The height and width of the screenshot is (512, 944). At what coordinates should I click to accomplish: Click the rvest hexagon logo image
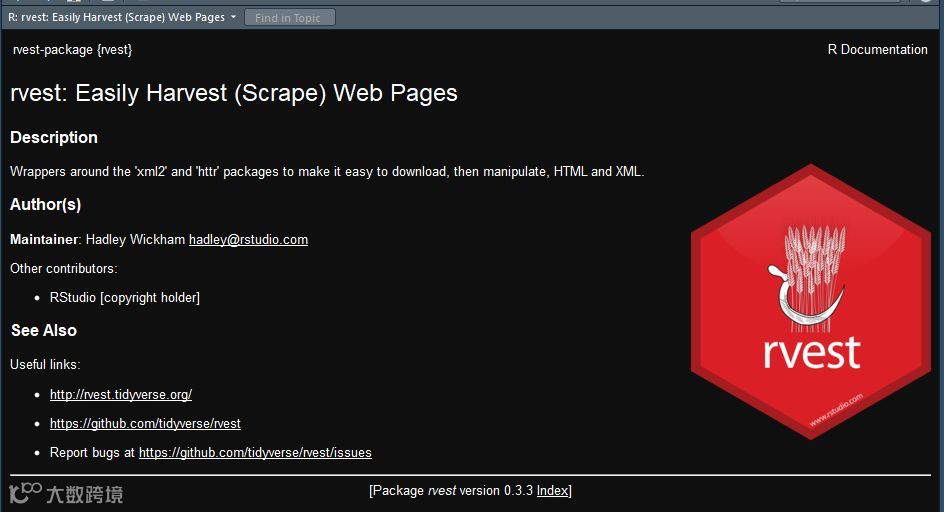point(811,301)
